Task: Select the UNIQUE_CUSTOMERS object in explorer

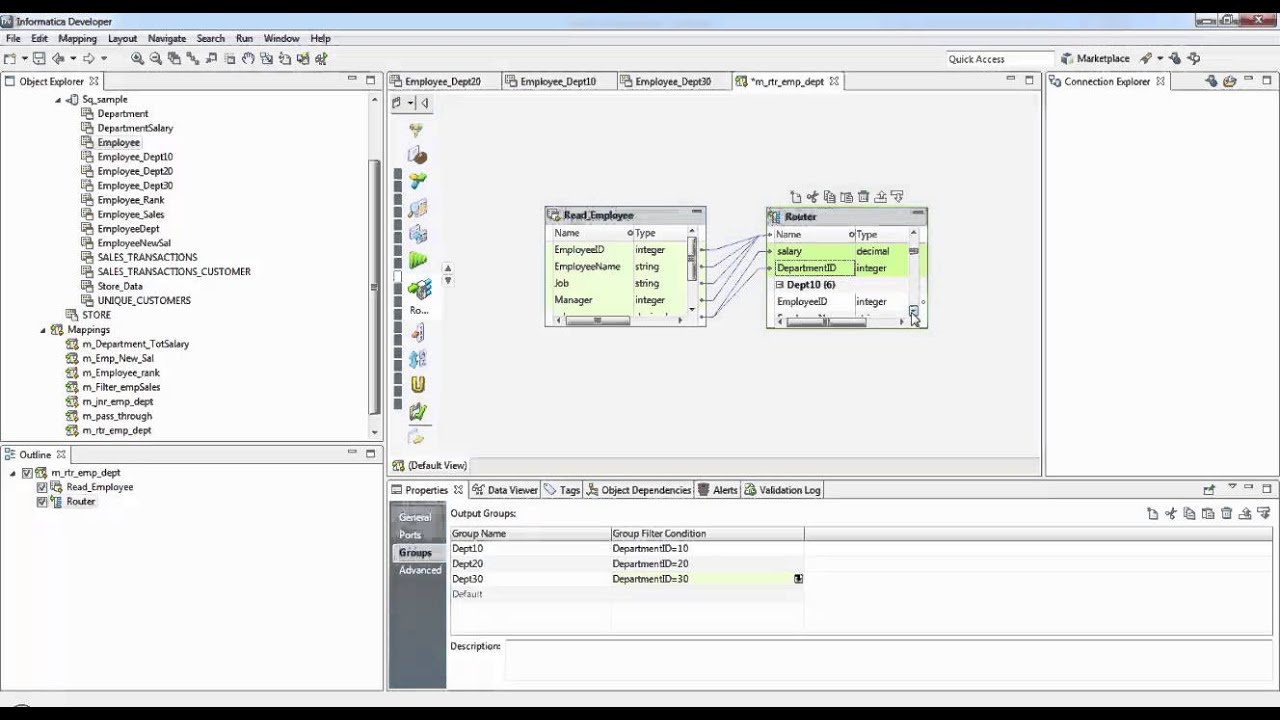Action: tap(144, 300)
